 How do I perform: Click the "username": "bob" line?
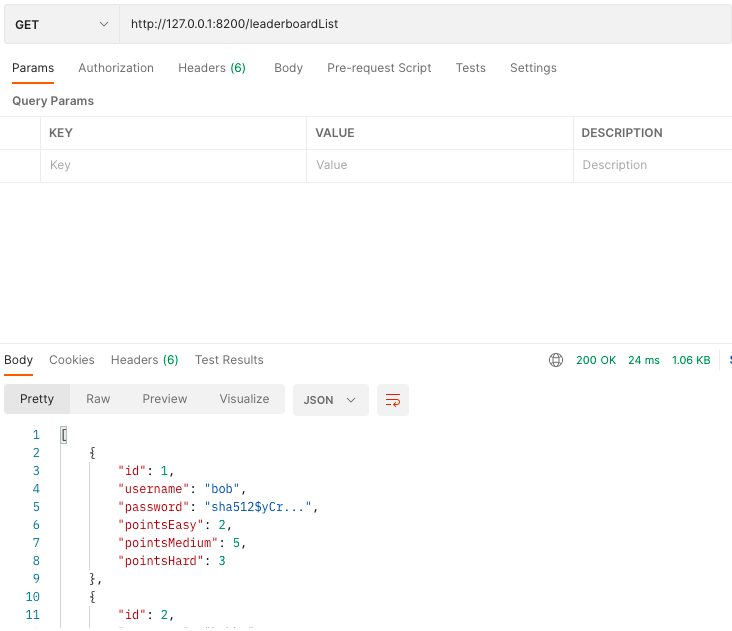[x=182, y=489]
